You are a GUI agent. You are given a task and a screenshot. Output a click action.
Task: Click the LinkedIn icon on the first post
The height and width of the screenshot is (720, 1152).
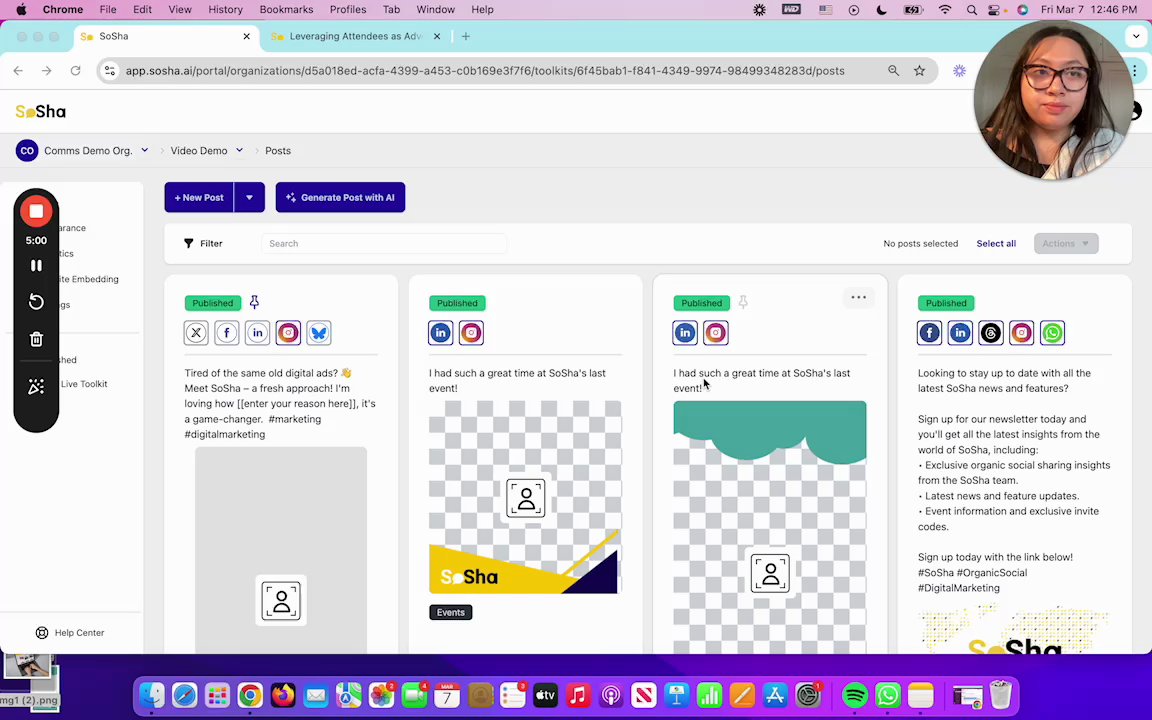pyautogui.click(x=257, y=333)
